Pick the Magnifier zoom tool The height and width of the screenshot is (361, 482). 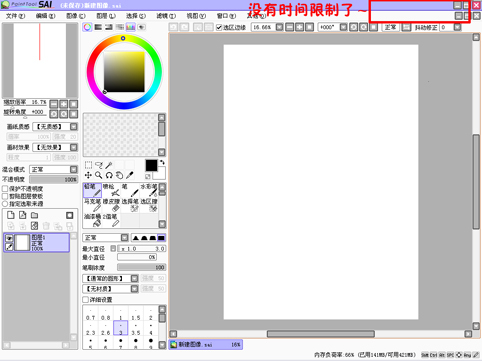pyautogui.click(x=99, y=175)
